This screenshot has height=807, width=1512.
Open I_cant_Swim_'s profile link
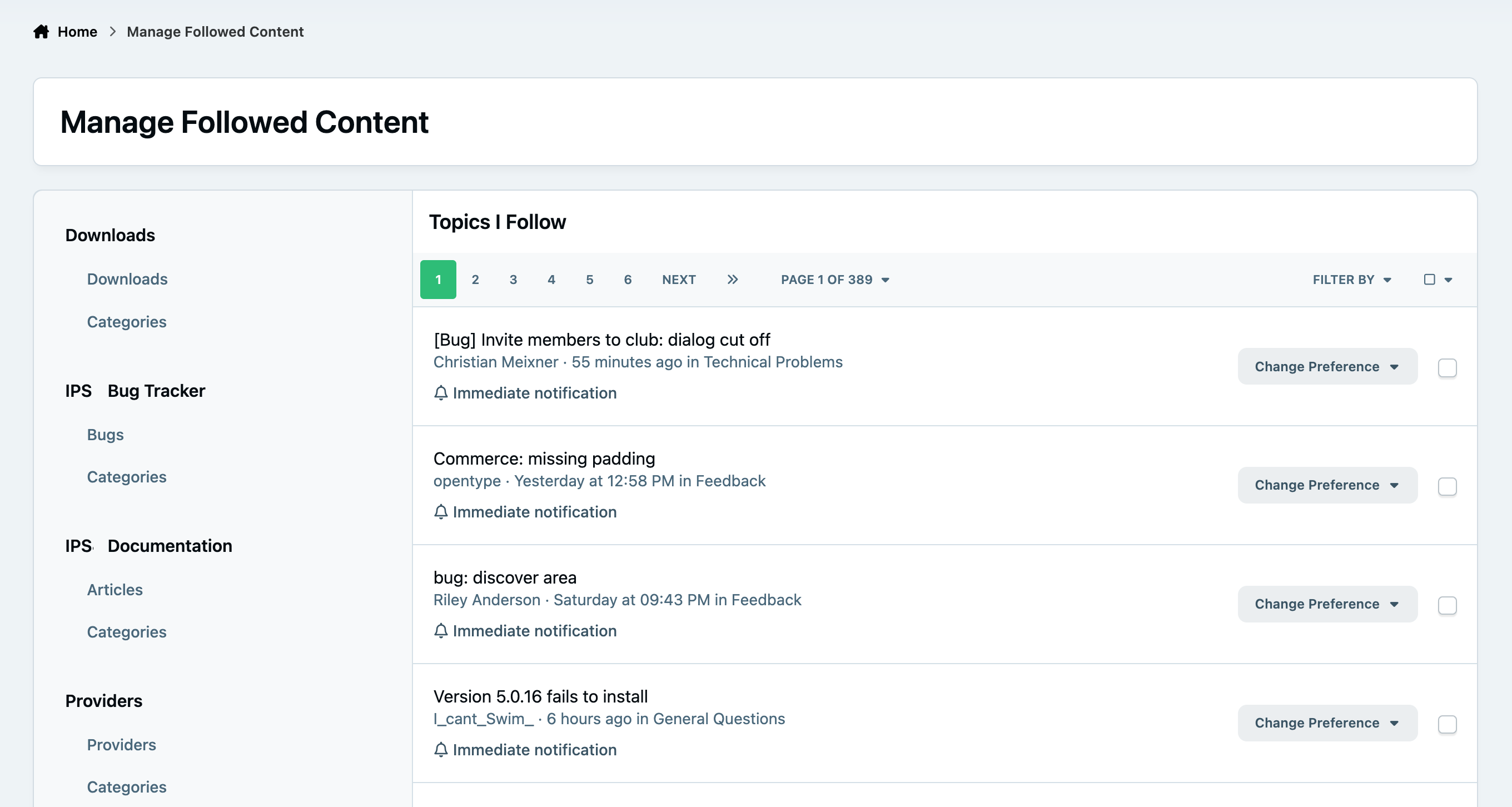484,719
